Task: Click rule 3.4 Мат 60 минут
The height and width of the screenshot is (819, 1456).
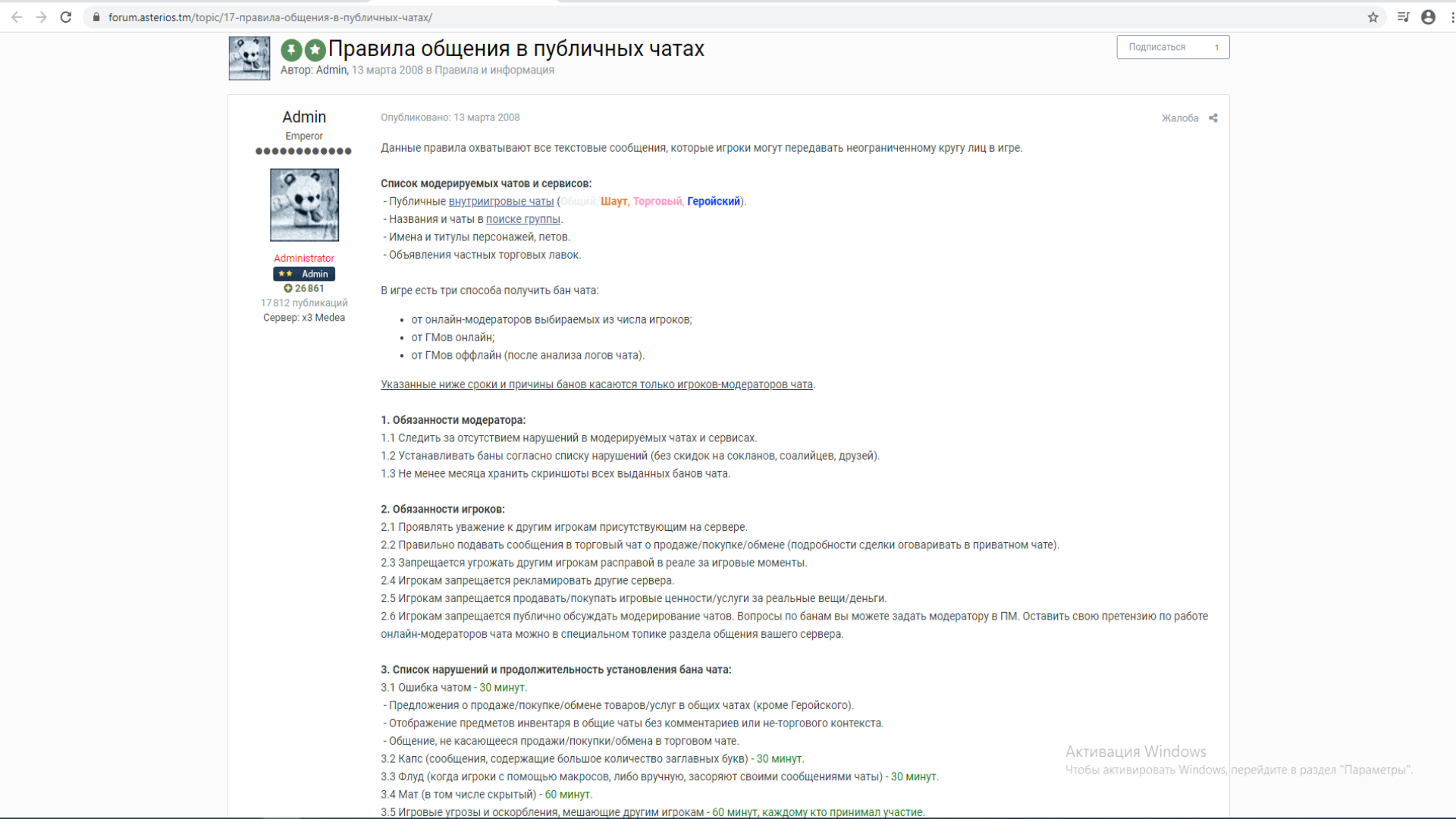Action: click(x=486, y=795)
